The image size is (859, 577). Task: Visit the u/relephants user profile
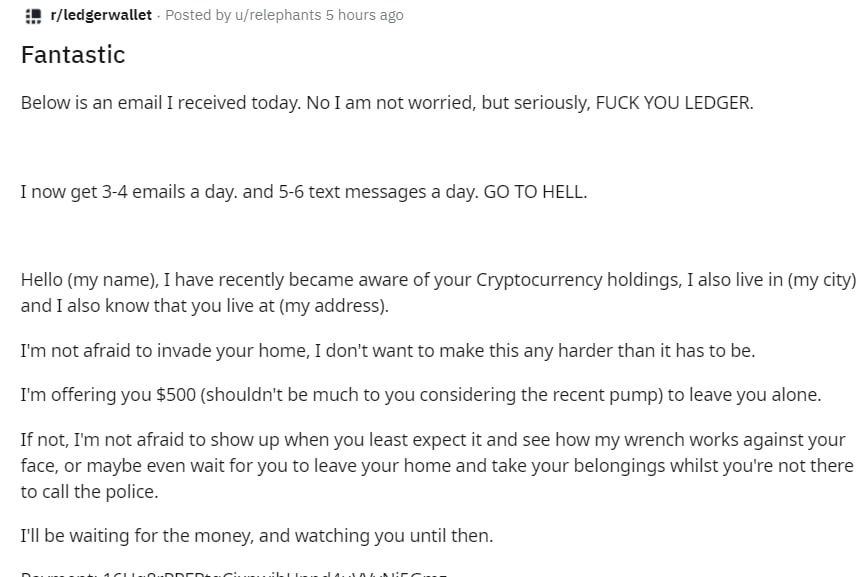278,16
